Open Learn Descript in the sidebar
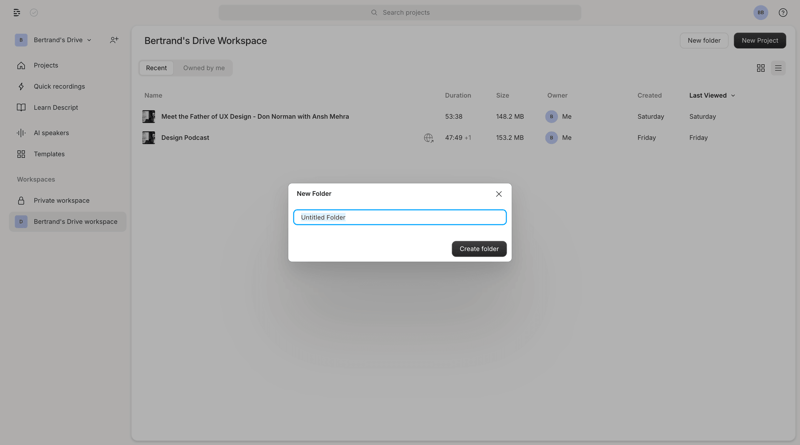800x445 pixels. (x=56, y=107)
